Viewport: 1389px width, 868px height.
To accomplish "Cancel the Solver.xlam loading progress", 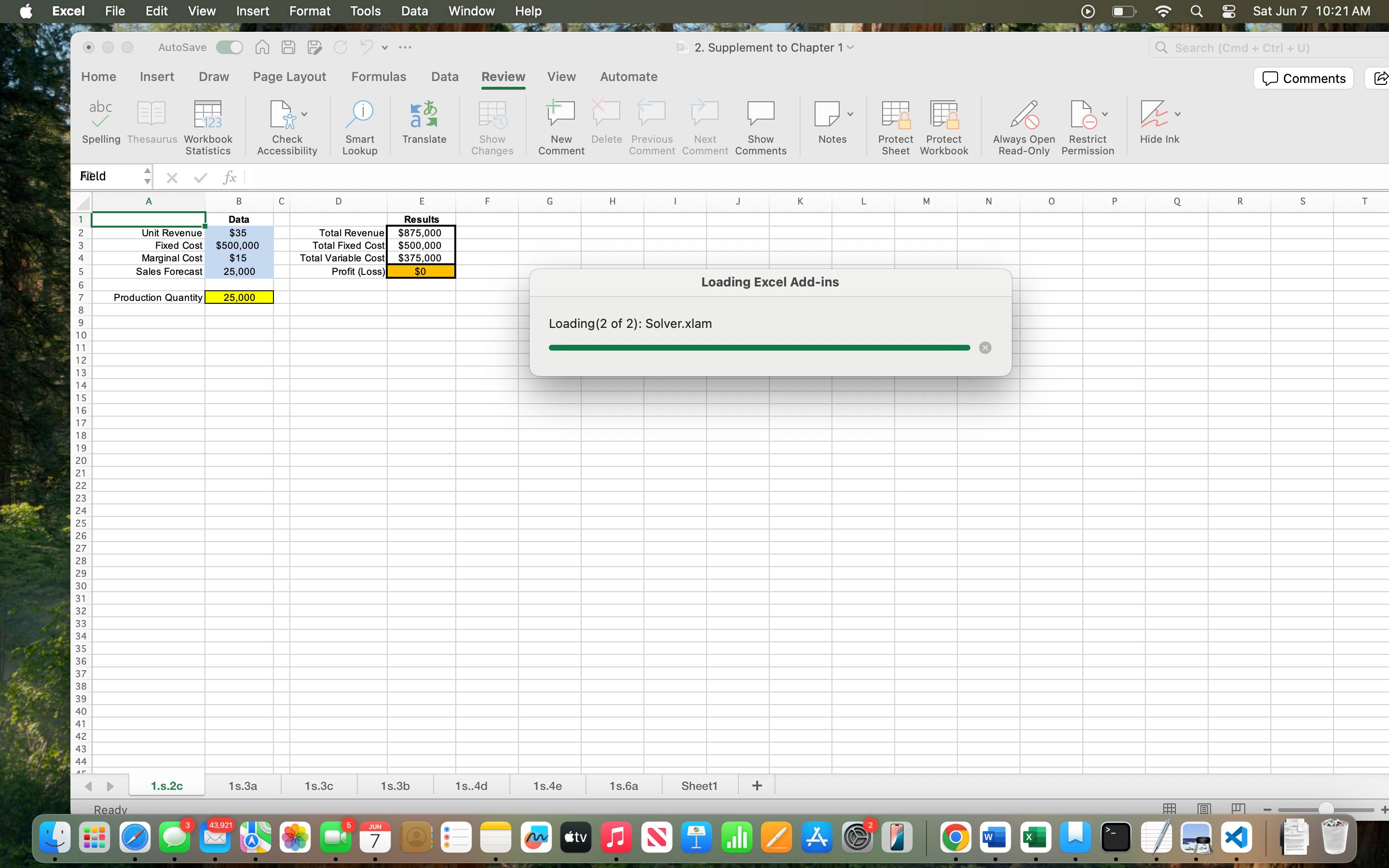I will (984, 347).
